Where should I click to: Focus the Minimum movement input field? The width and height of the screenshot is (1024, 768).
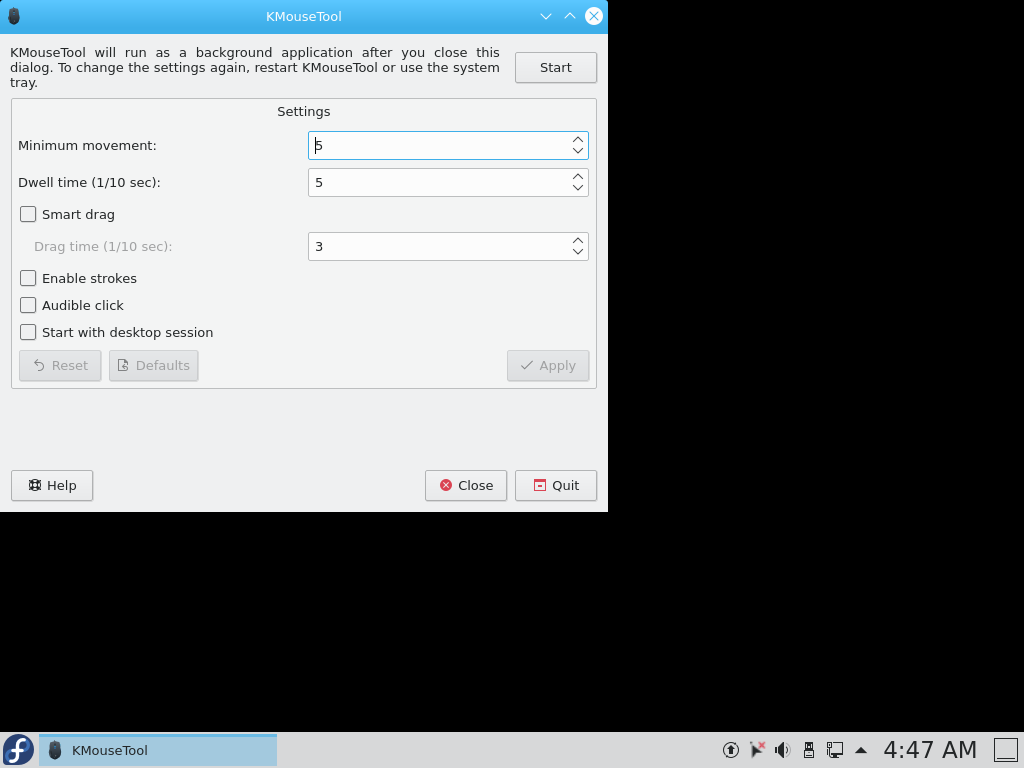click(x=448, y=146)
